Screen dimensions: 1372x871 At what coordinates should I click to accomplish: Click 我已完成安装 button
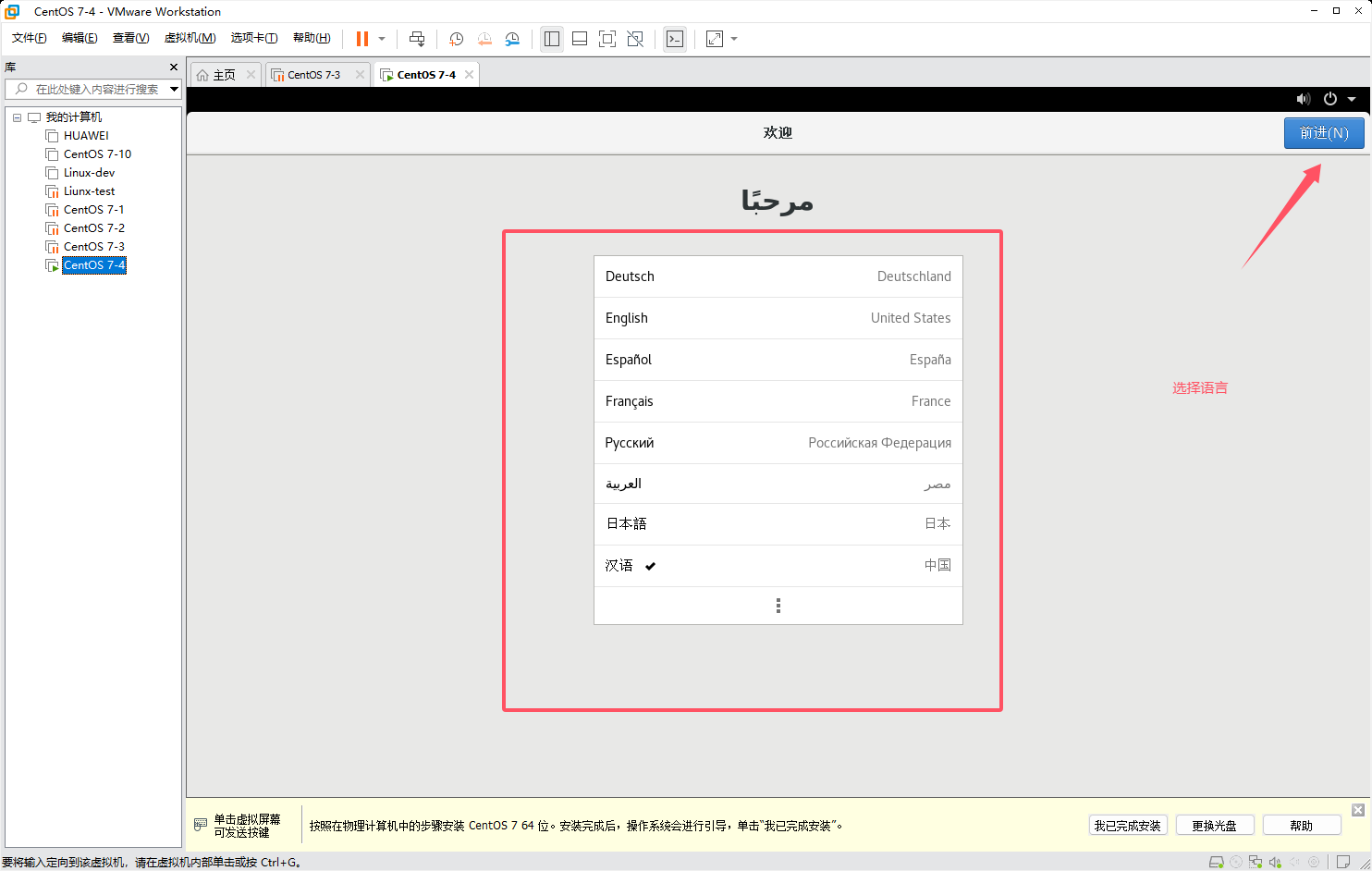pyautogui.click(x=1128, y=826)
